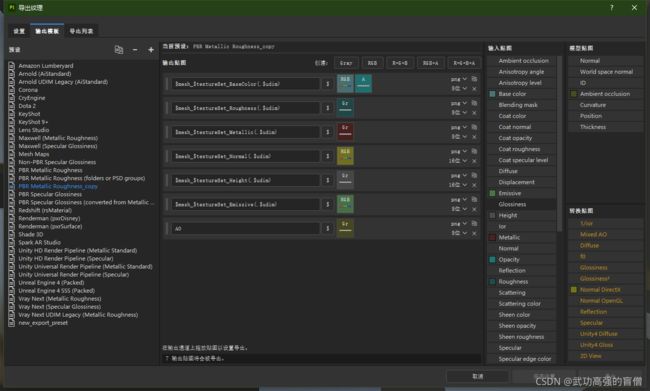
Task: Click the Height file name field
Action: [245, 180]
